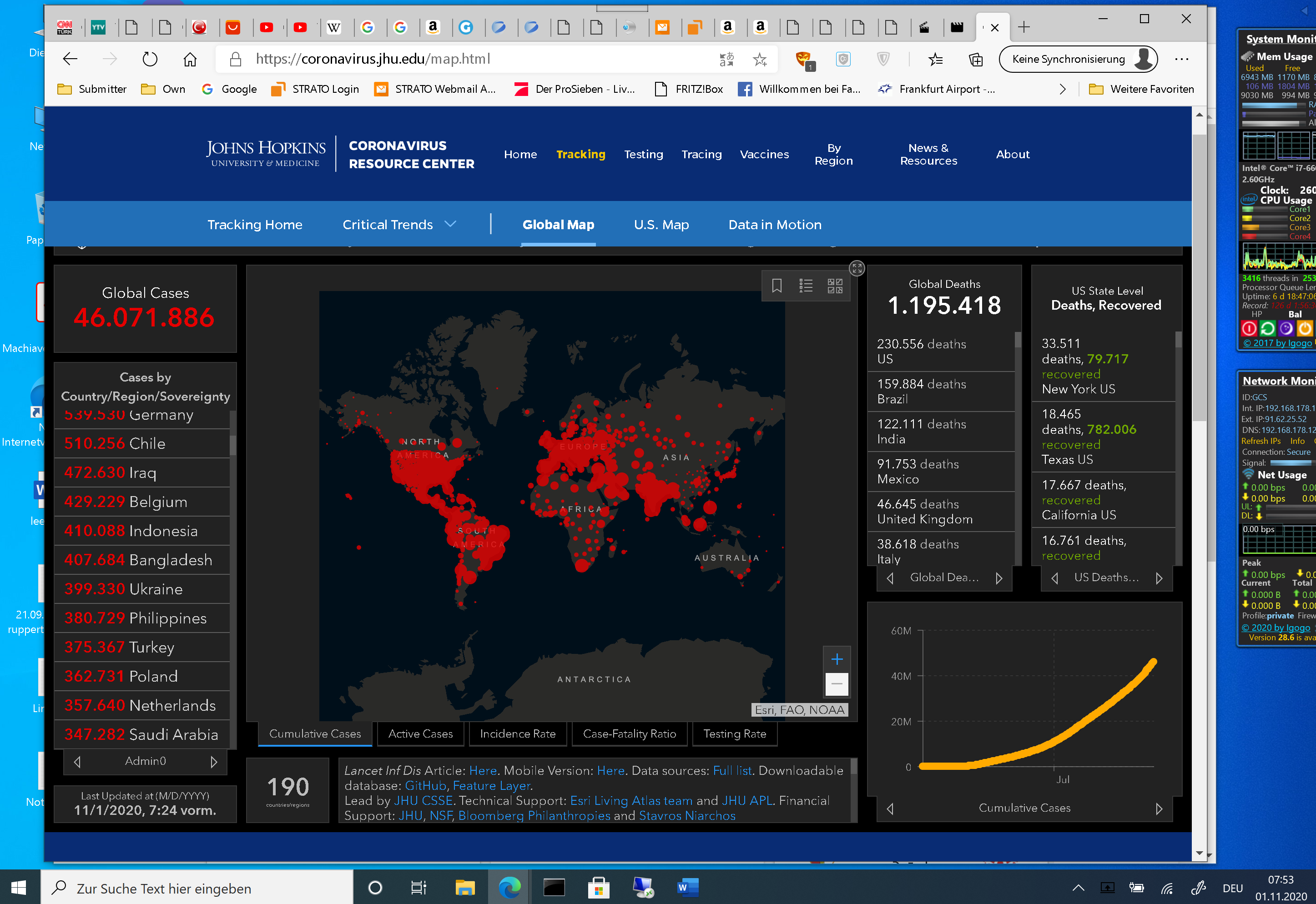
Task: Open File Explorer from the taskbar
Action: tap(464, 888)
